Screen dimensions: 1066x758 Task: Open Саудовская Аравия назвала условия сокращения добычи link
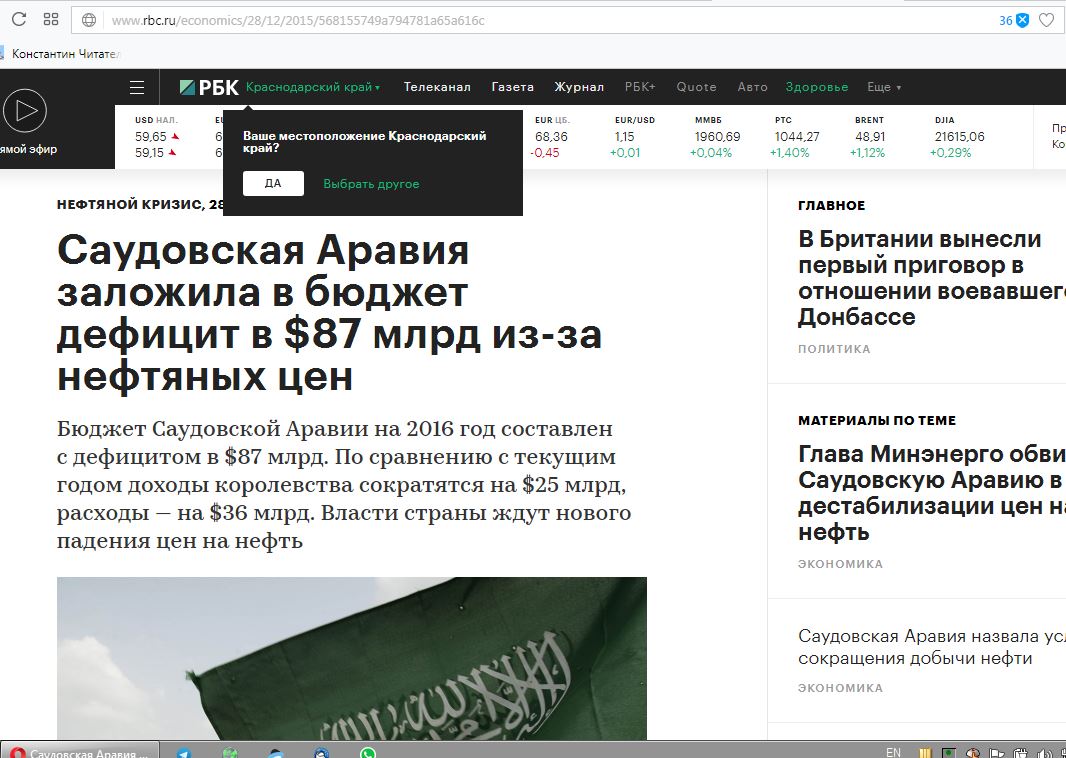932,647
